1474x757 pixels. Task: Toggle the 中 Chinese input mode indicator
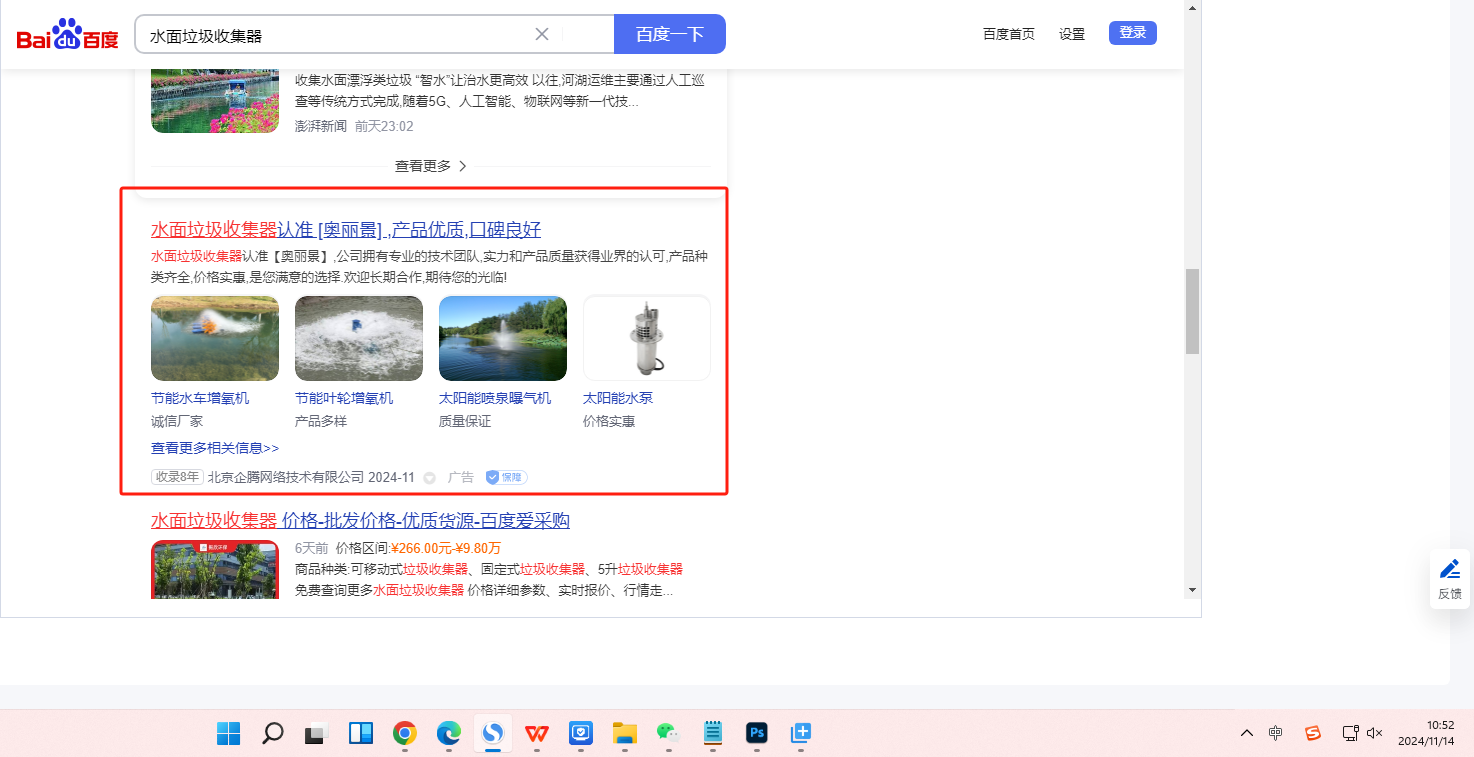(1275, 733)
